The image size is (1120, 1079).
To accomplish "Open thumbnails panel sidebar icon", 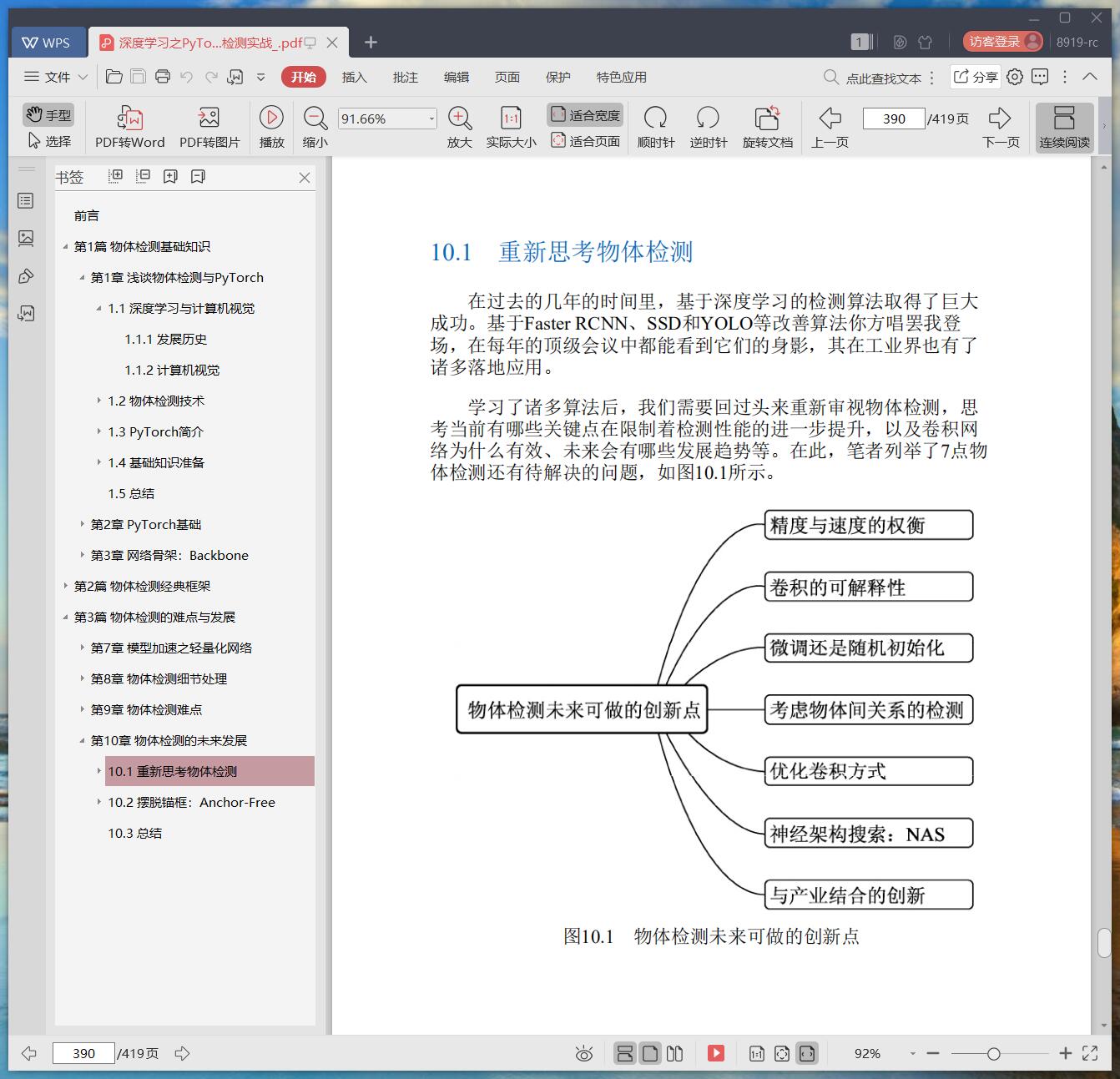I will click(26, 238).
